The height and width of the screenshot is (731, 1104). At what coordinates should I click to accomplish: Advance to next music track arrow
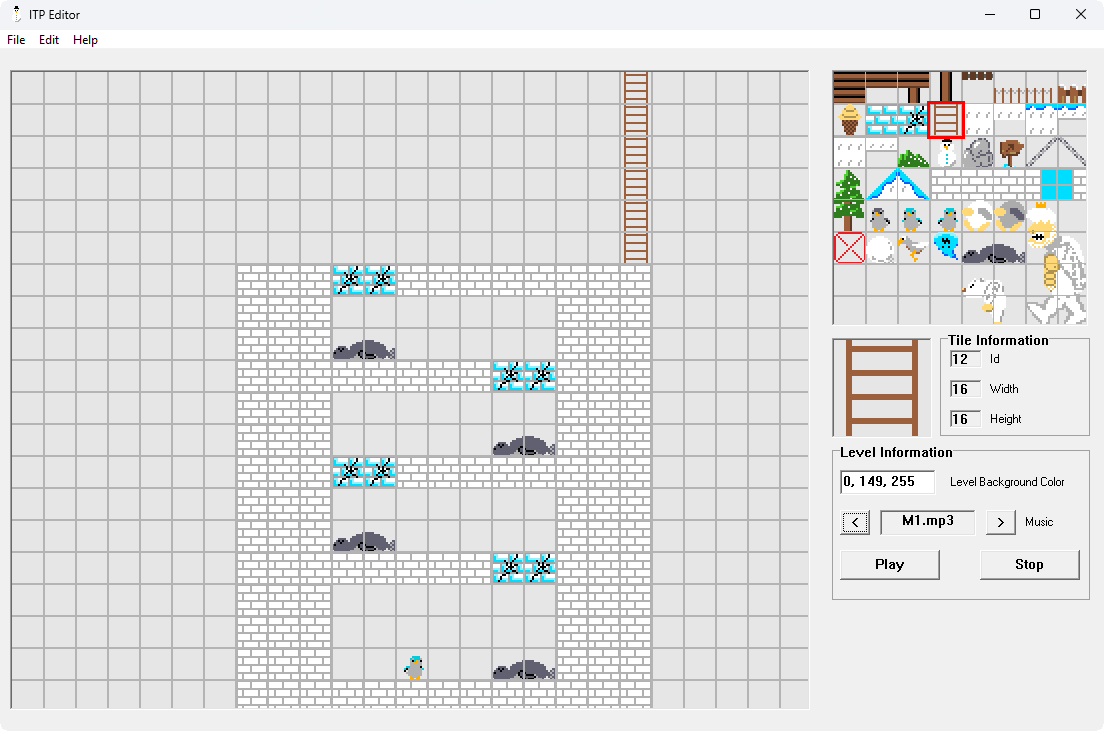point(1000,523)
